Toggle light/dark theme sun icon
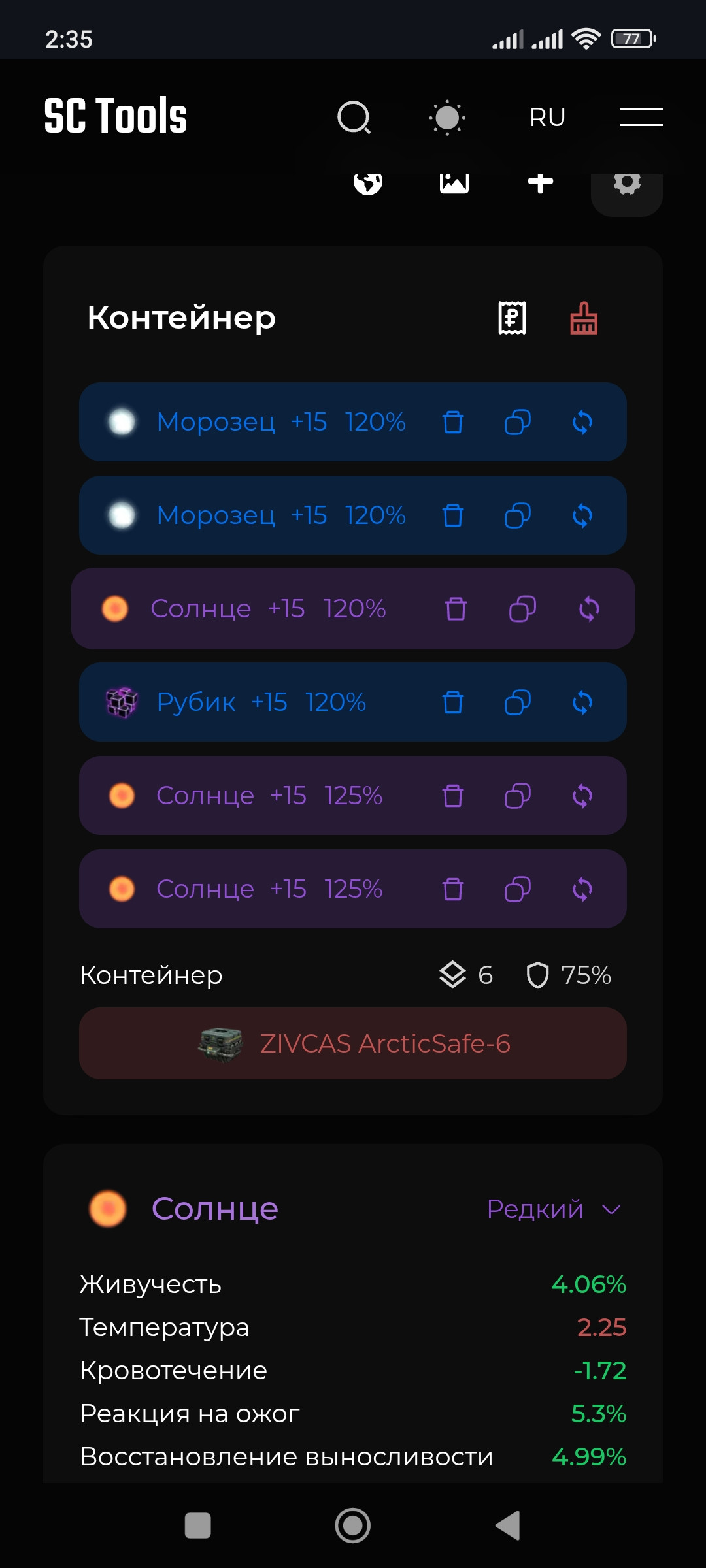 (x=447, y=118)
